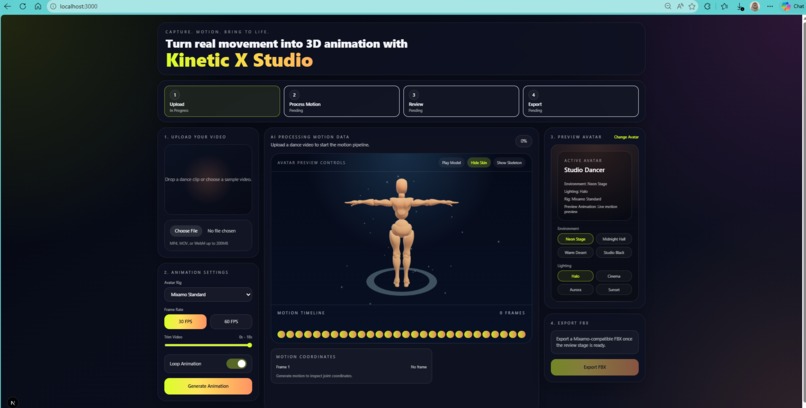806x408 pixels.
Task: Open the browser settings three-dot menu
Action: pyautogui.click(x=770, y=6)
